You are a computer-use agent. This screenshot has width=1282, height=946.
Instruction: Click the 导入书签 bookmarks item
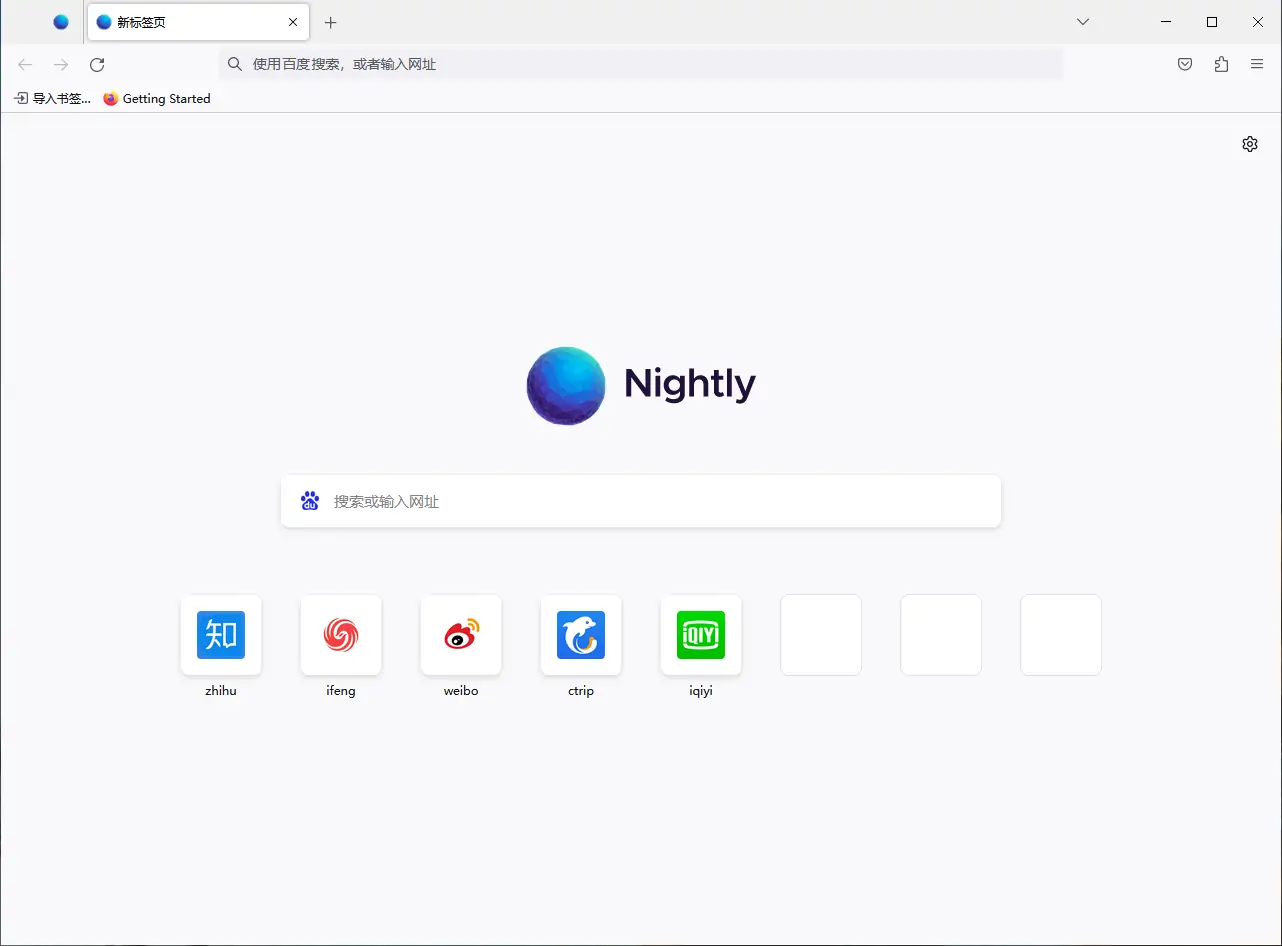coord(50,98)
